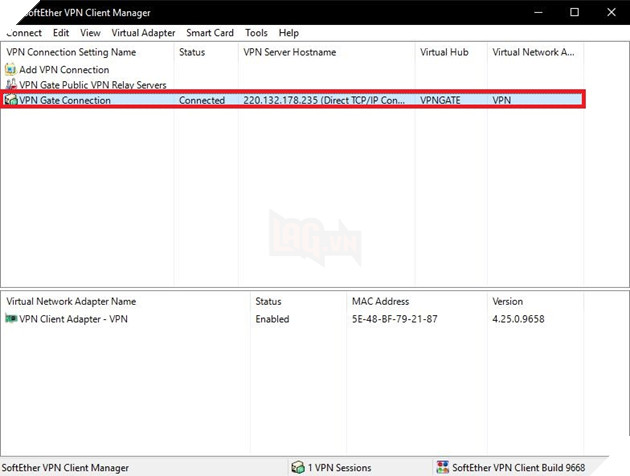Image resolution: width=630 pixels, height=476 pixels.
Task: Click the VPN Gate Public Relay Servers icon
Action: coord(11,85)
